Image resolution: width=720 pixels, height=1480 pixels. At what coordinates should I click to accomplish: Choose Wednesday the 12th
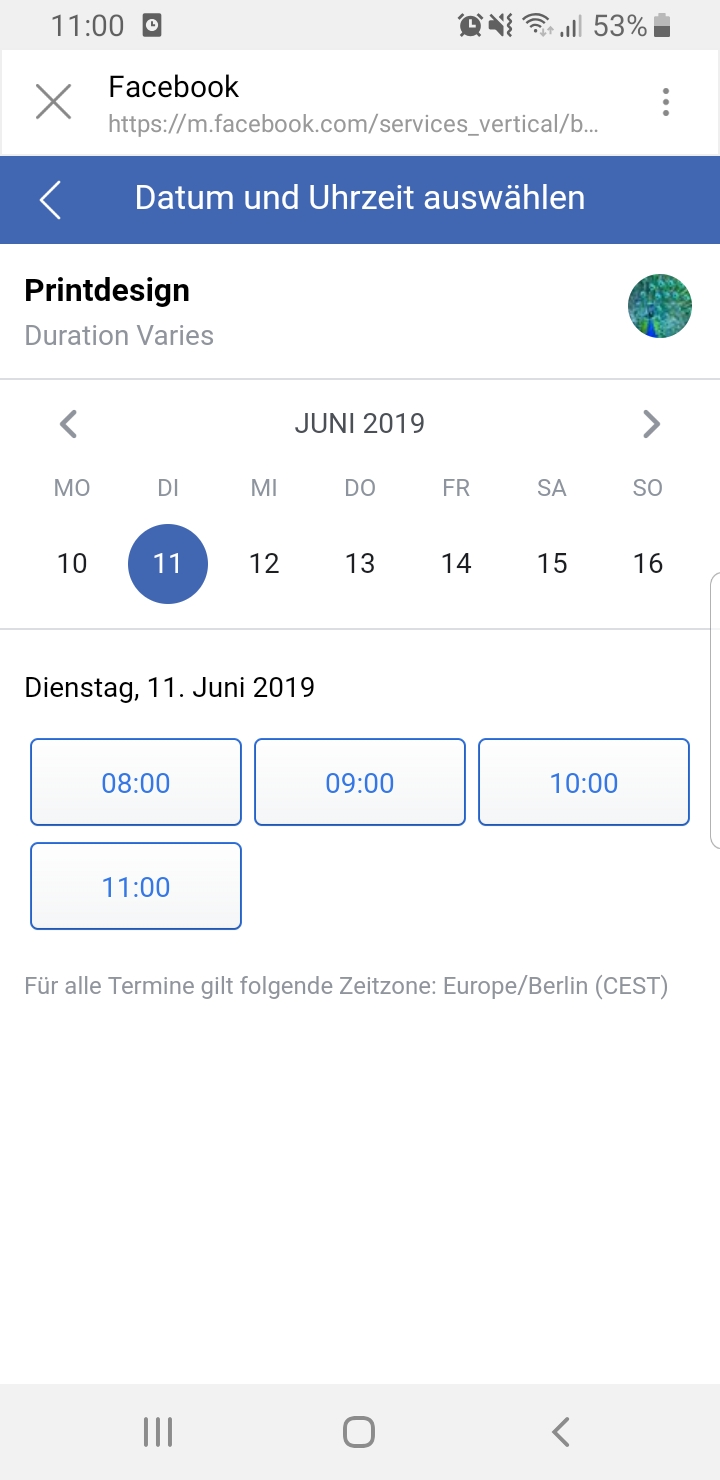(x=264, y=564)
